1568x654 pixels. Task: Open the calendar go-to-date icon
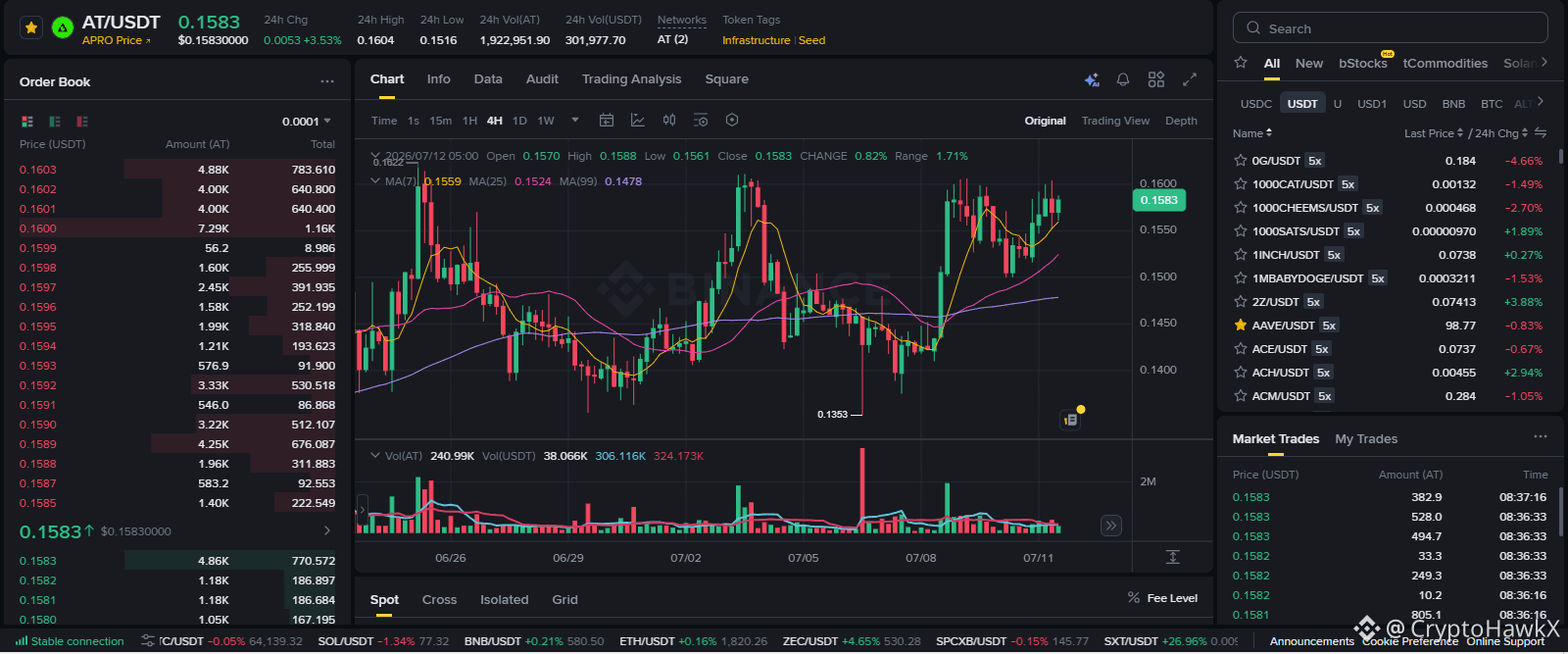[x=607, y=120]
